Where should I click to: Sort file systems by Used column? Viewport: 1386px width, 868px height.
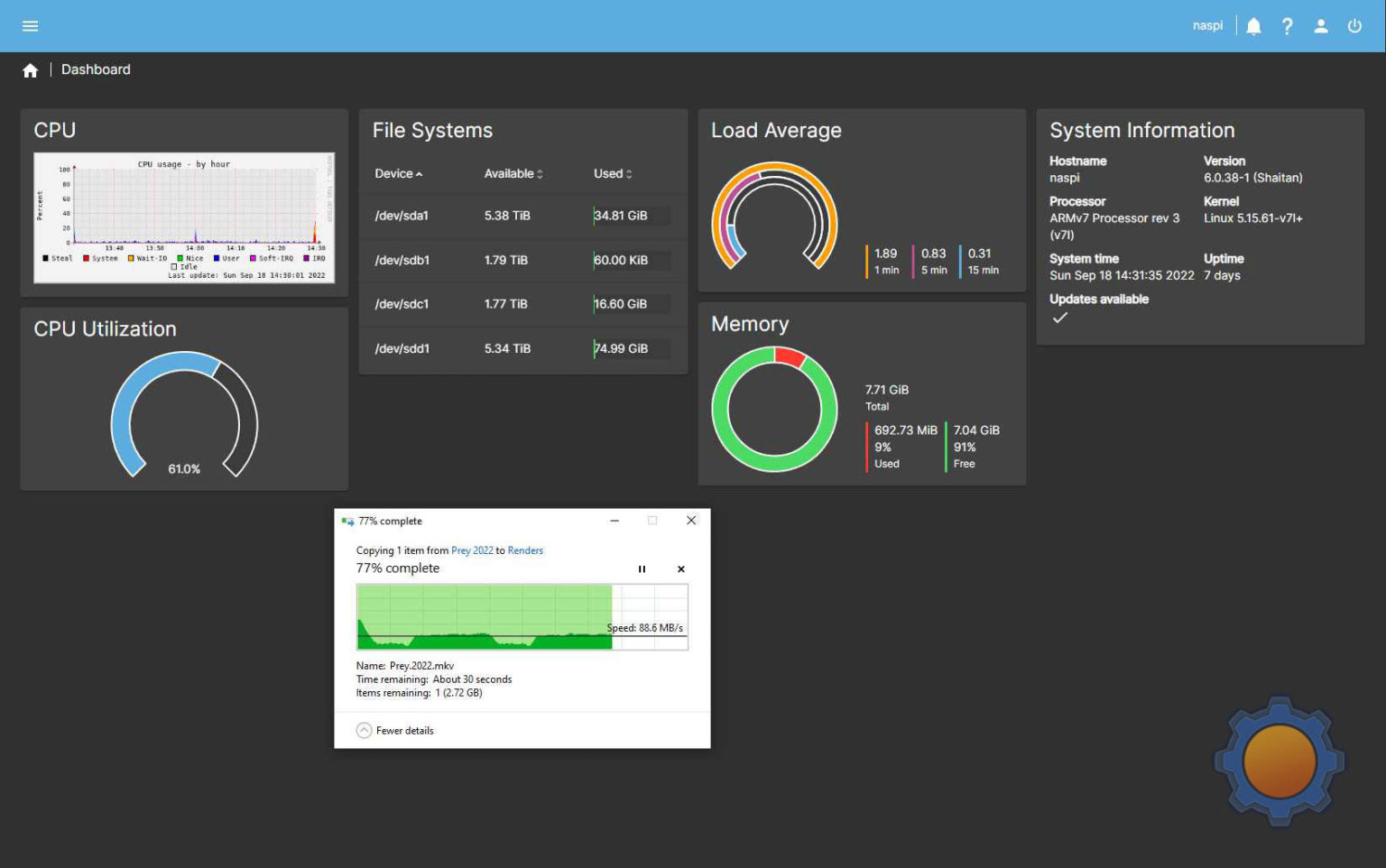(612, 174)
